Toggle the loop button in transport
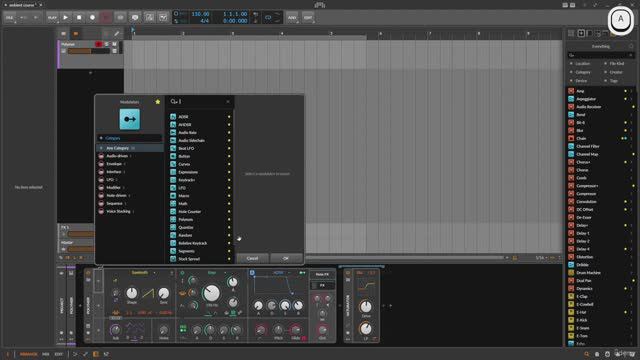The width and height of the screenshot is (640, 360). (268, 18)
